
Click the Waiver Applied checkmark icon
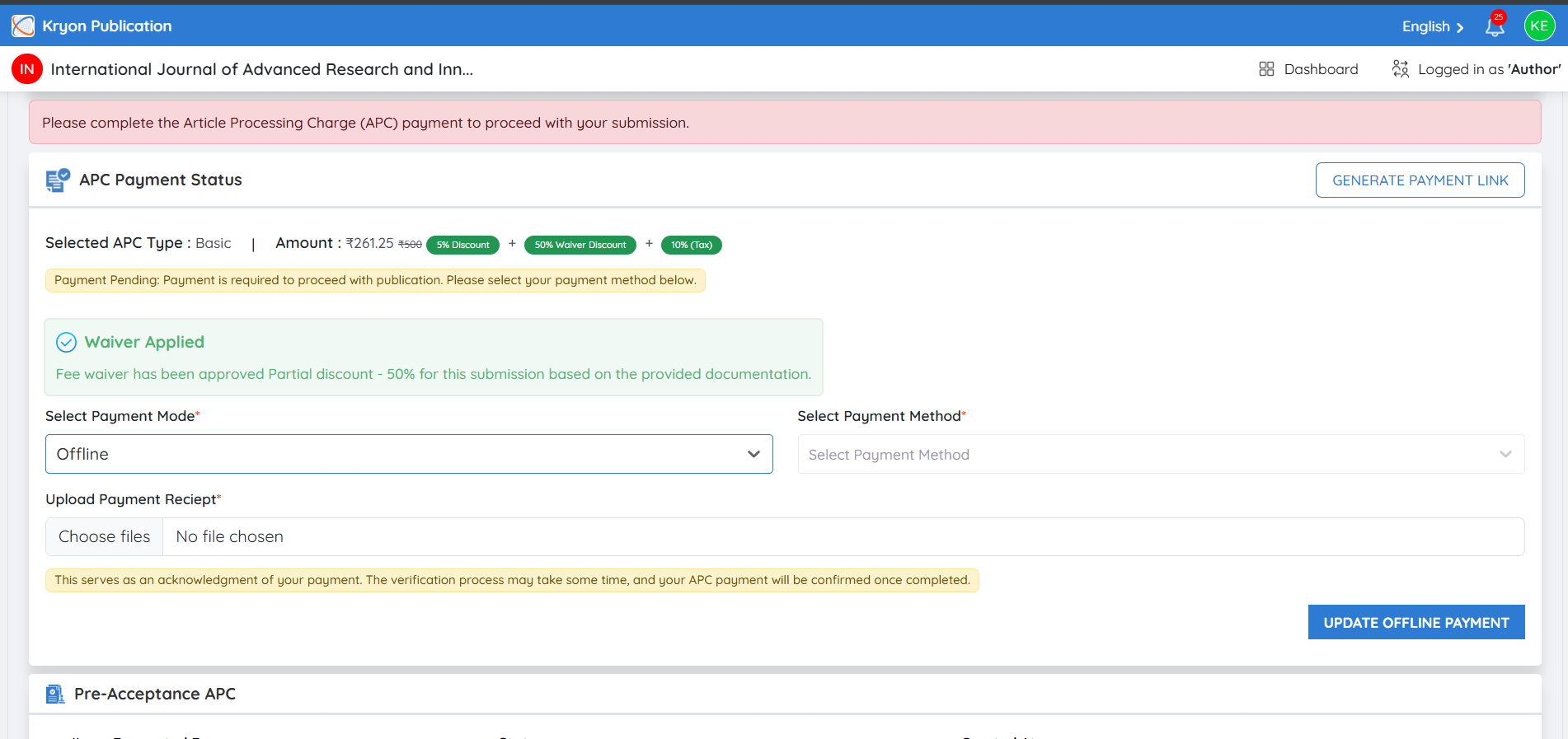point(66,342)
